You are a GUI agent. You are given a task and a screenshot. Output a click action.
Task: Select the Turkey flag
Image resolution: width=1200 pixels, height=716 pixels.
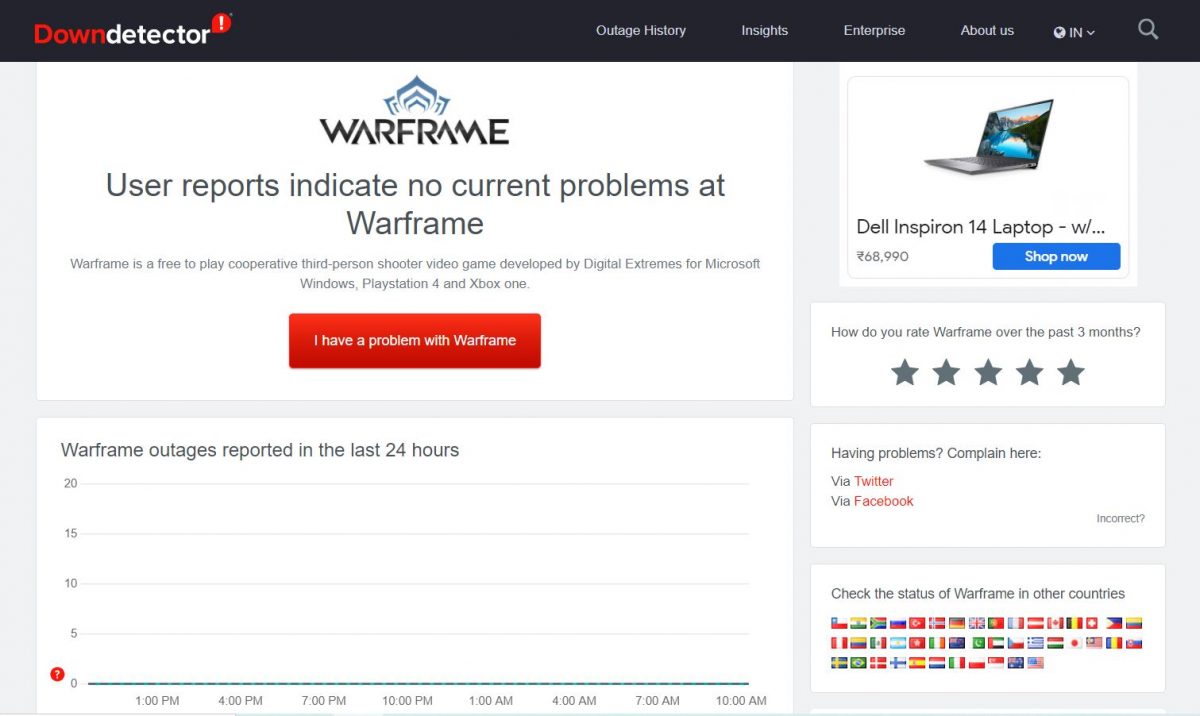[x=917, y=623]
